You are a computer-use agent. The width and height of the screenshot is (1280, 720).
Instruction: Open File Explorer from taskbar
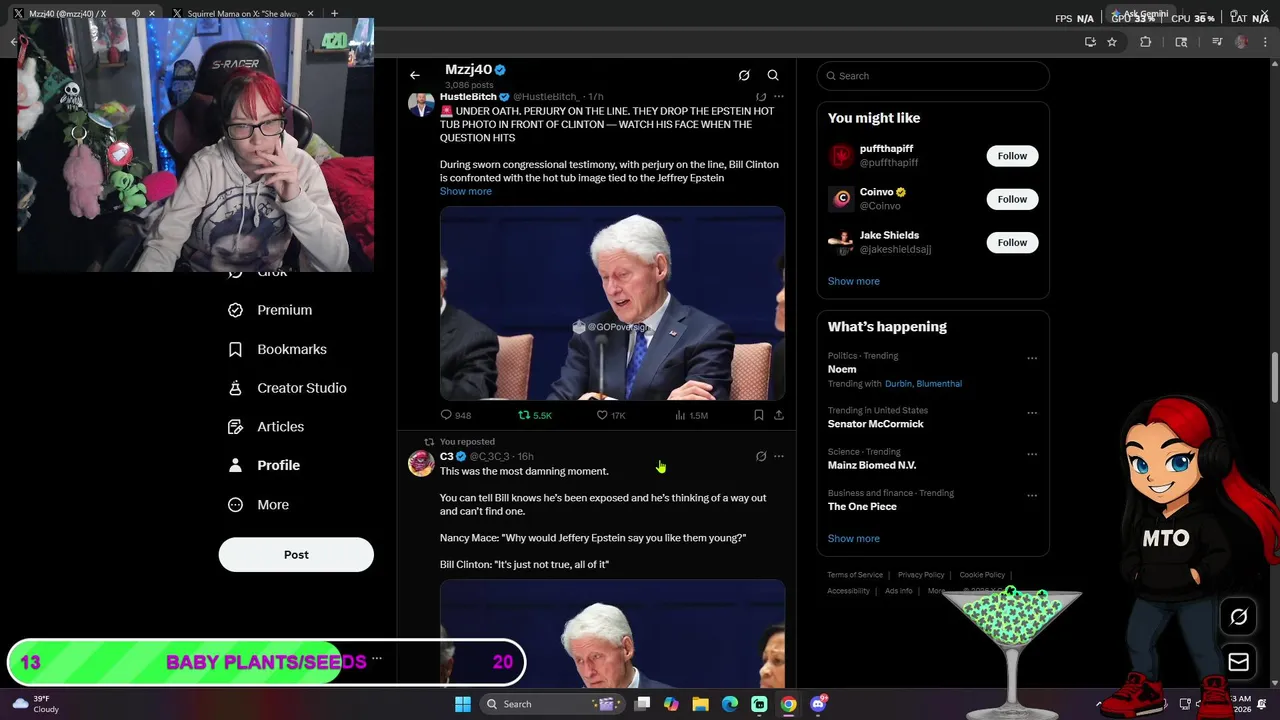tap(700, 704)
